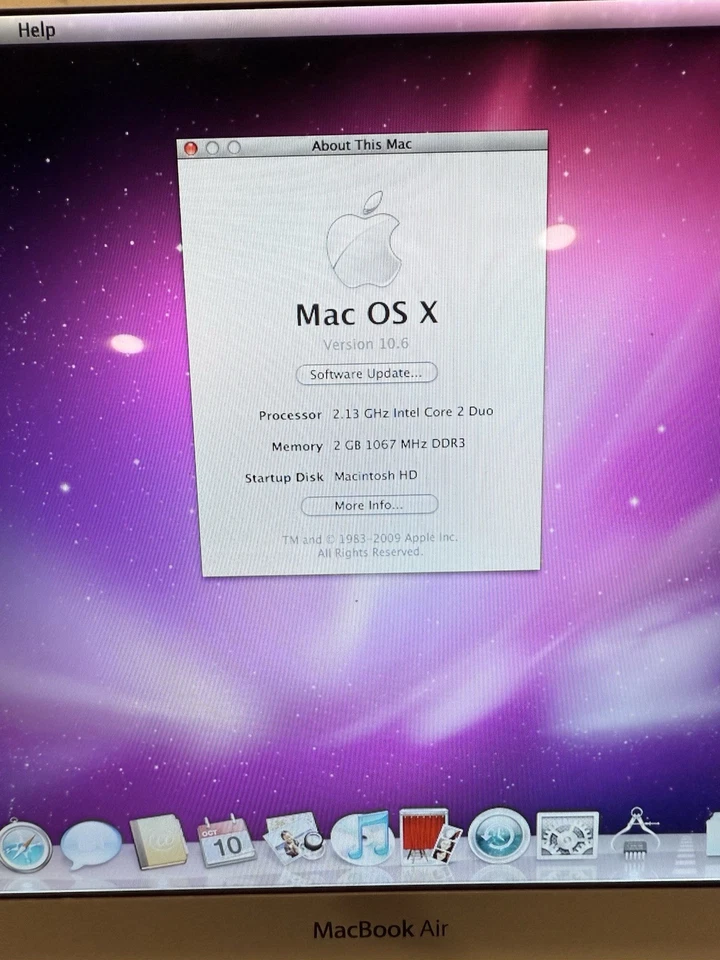Open Safari from the Dock
Screen dimensions: 720x960
[x=25, y=846]
